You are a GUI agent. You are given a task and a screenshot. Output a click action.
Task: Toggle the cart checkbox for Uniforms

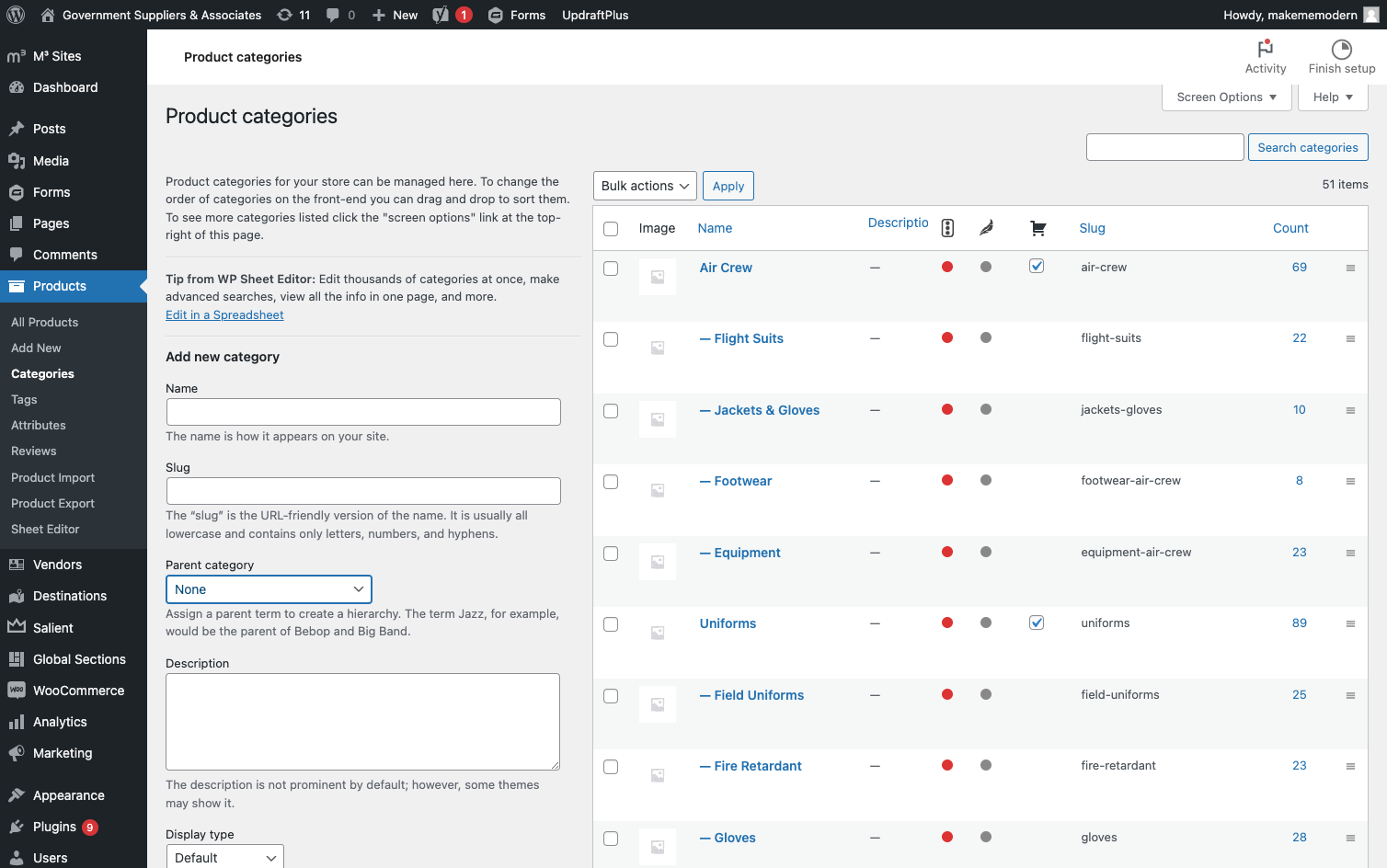[1037, 622]
